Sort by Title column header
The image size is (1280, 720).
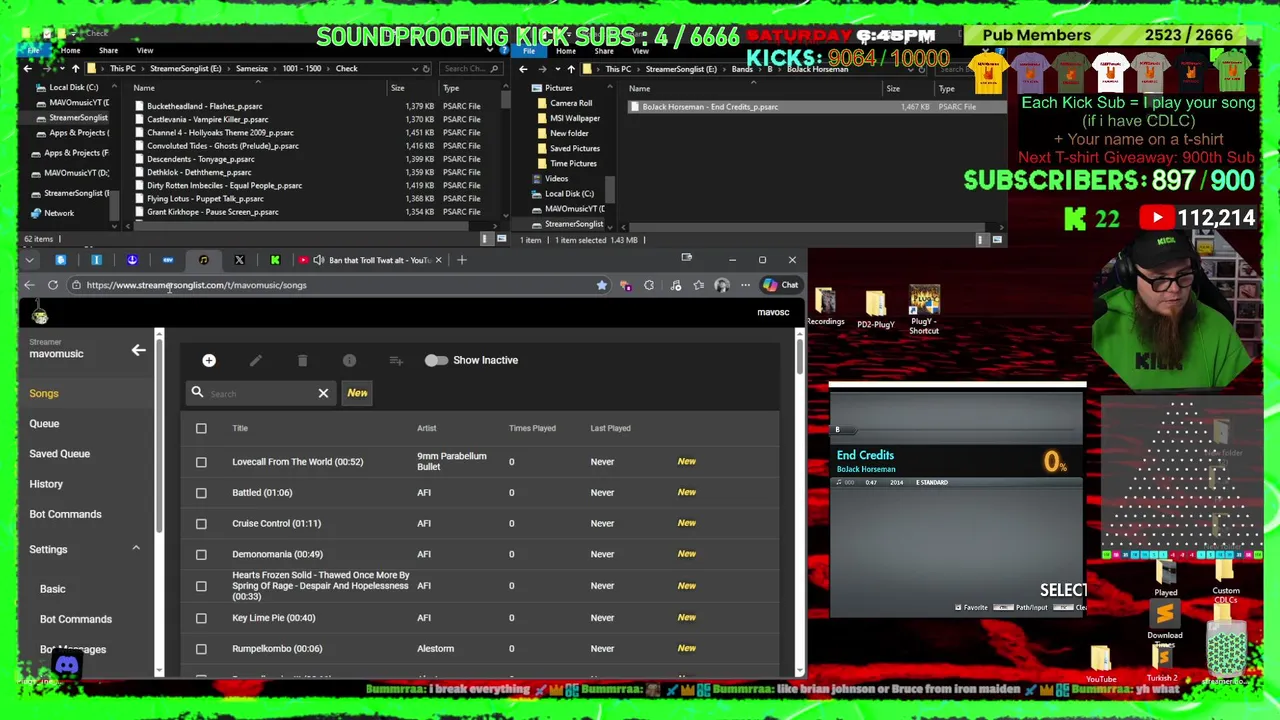(x=240, y=428)
